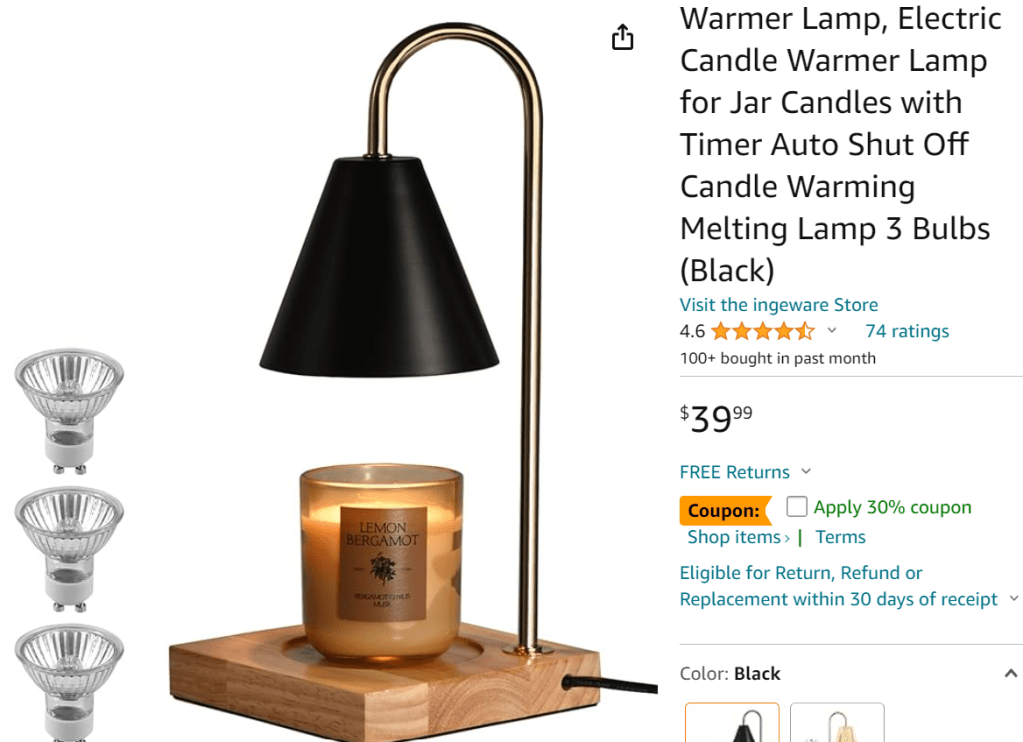The image size is (1023, 742).
Task: Click the share icon above product image
Action: tap(622, 37)
